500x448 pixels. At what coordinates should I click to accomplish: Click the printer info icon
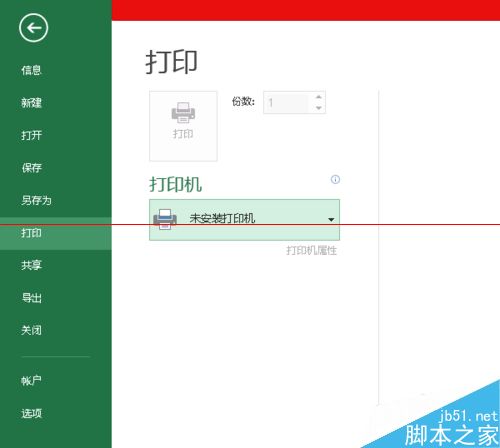pos(335,179)
